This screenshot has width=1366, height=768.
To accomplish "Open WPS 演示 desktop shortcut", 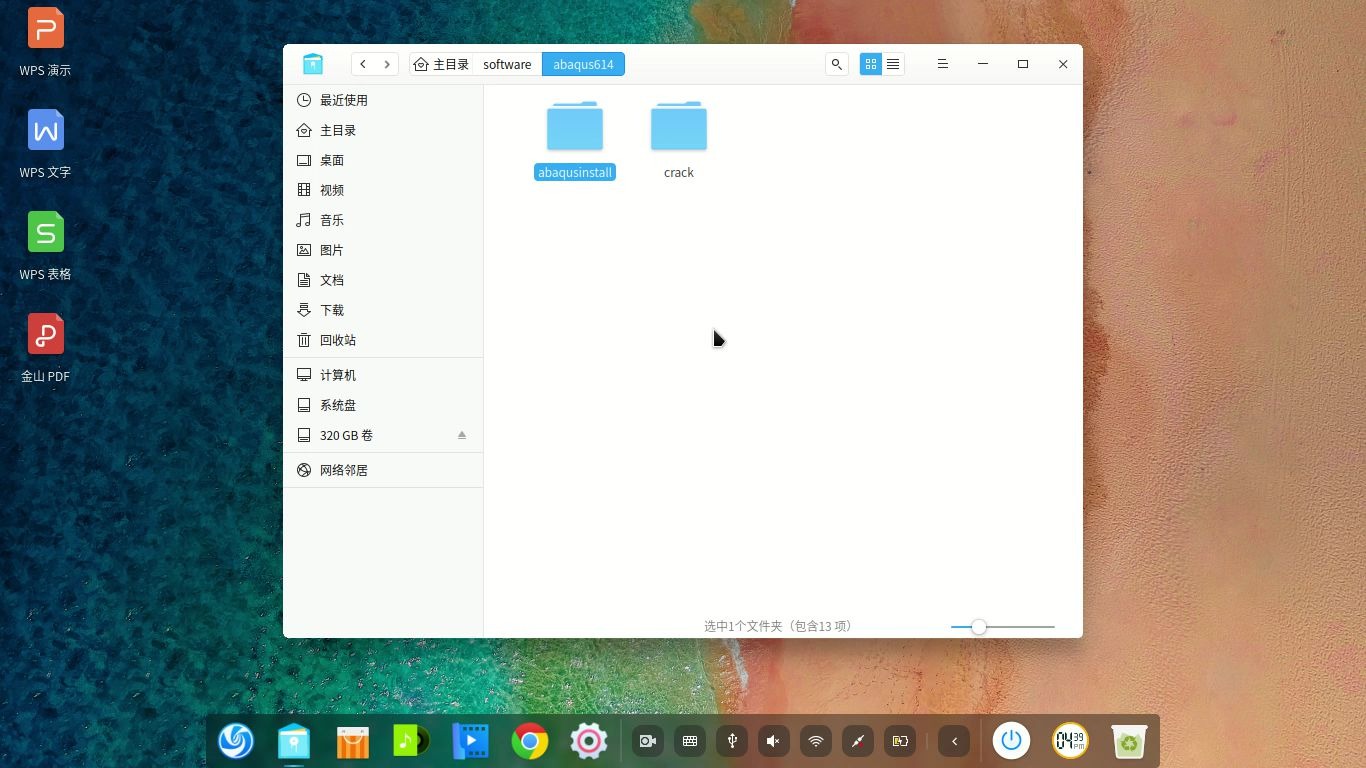I will pyautogui.click(x=45, y=41).
